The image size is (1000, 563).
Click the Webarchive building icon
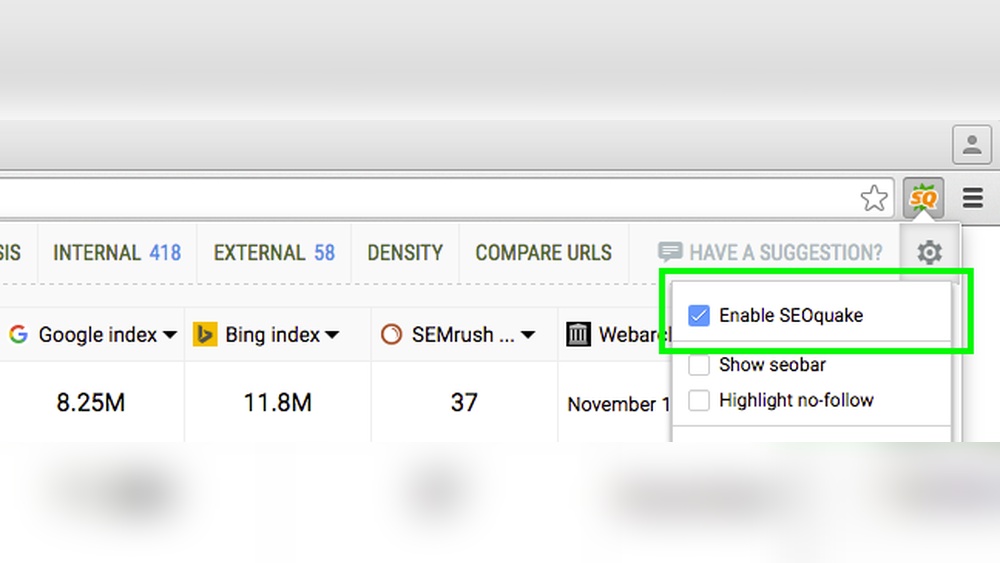[x=578, y=334]
